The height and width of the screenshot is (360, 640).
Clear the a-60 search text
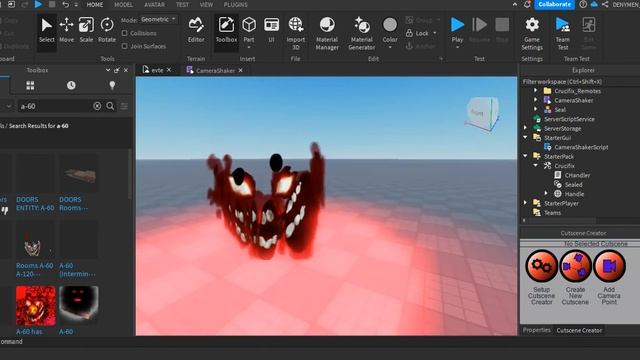click(x=97, y=106)
